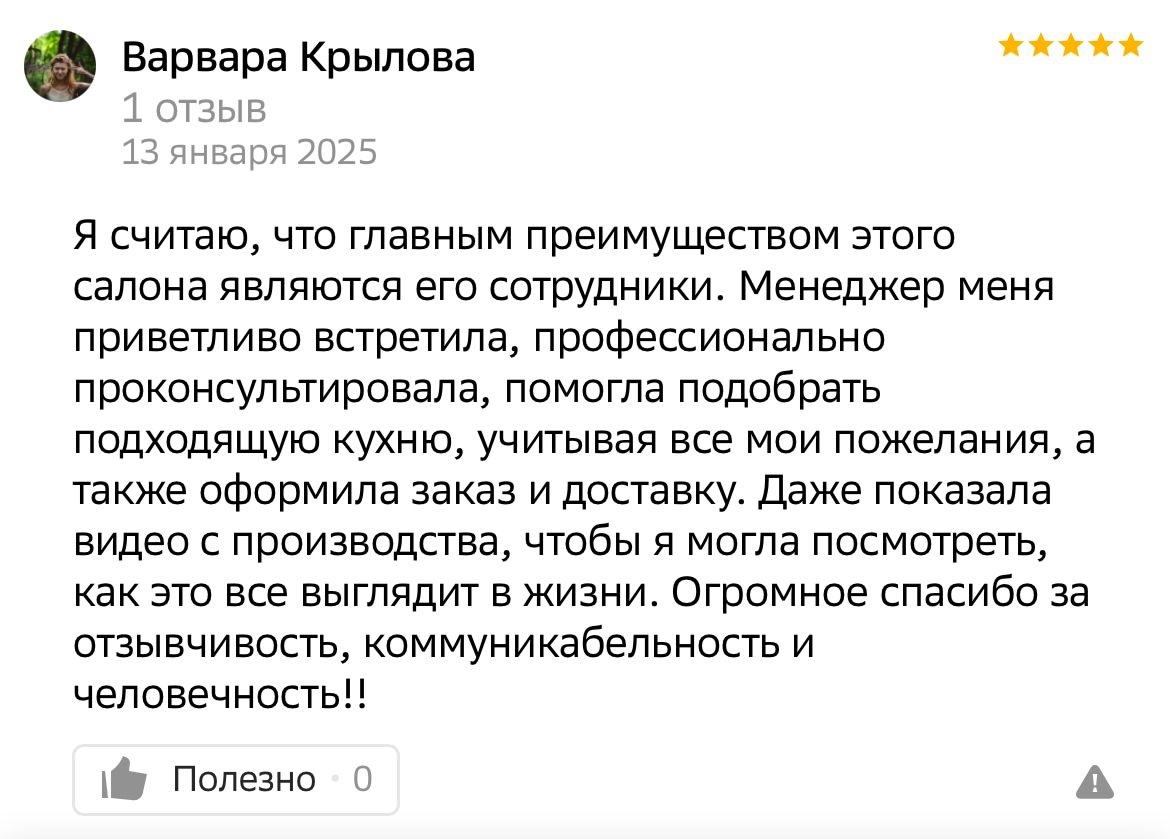The width and height of the screenshot is (1170, 839).
Task: Click the second rating star
Action: (x=1041, y=45)
